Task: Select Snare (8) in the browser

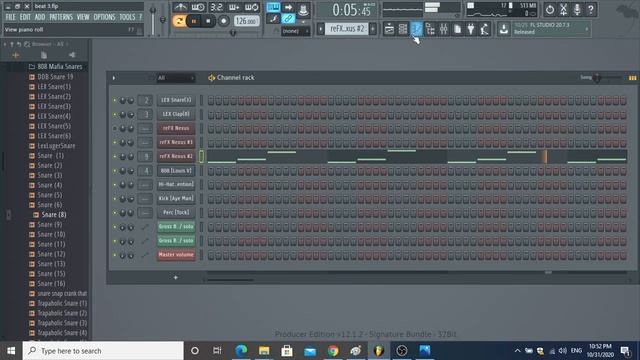Action: pyautogui.click(x=53, y=215)
